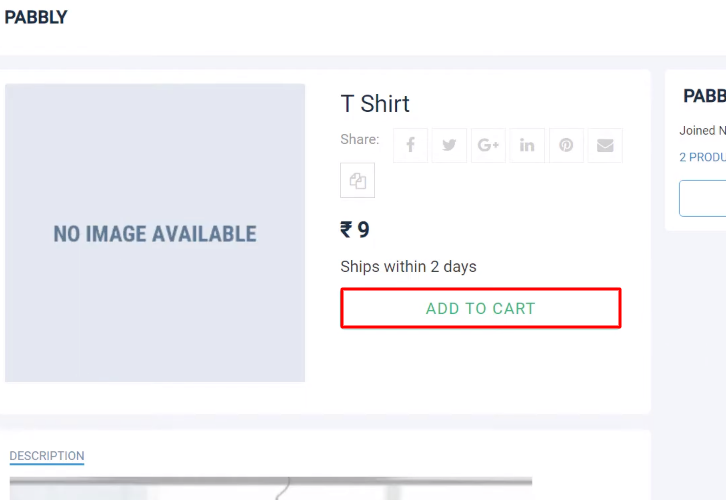
Task: Click the Google Plus share icon
Action: (x=488, y=145)
